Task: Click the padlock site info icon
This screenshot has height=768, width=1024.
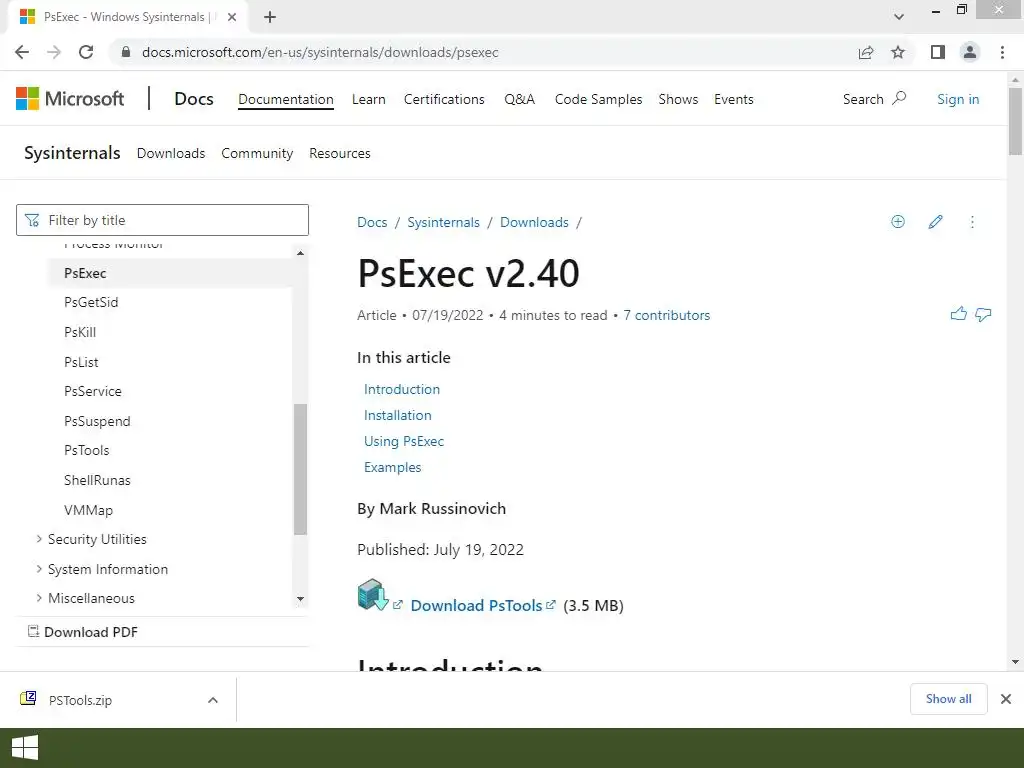Action: 126,52
